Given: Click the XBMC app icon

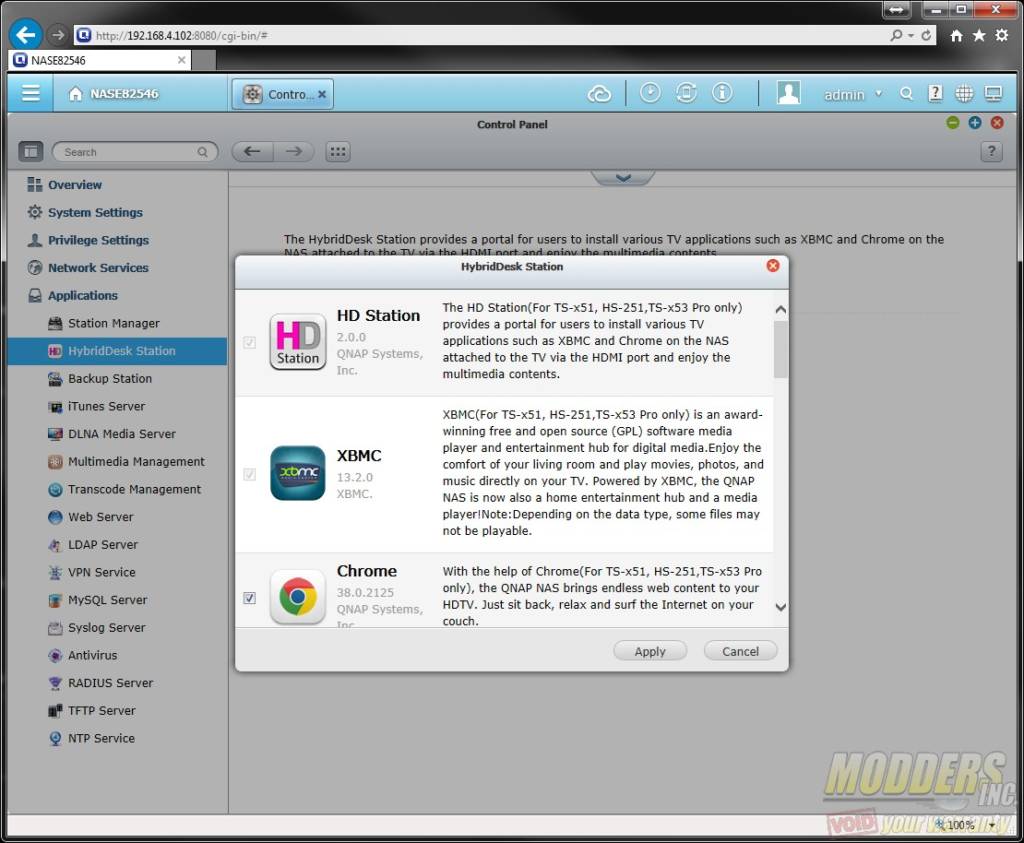Looking at the screenshot, I should (298, 473).
